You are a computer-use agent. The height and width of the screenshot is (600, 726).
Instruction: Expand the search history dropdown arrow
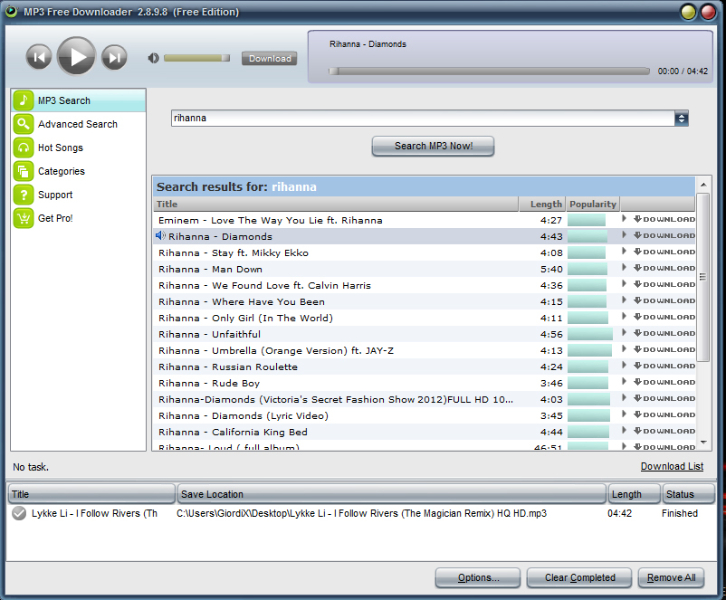click(681, 118)
